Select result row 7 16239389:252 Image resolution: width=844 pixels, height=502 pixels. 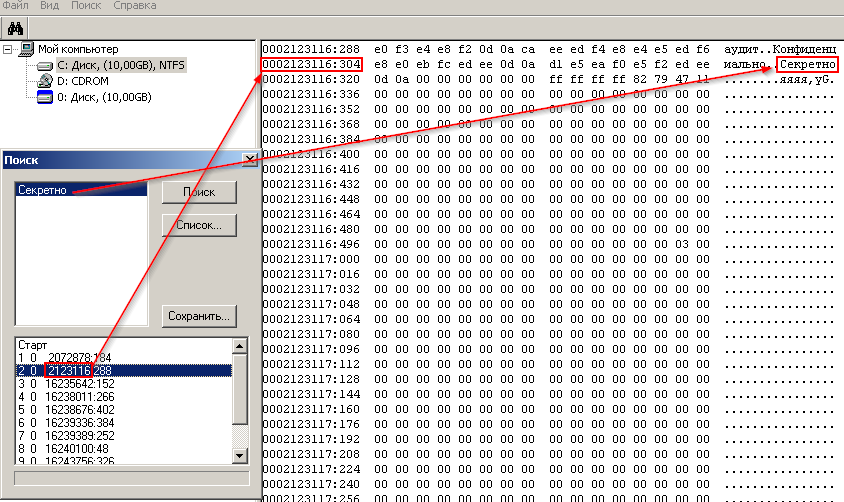pyautogui.click(x=124, y=435)
